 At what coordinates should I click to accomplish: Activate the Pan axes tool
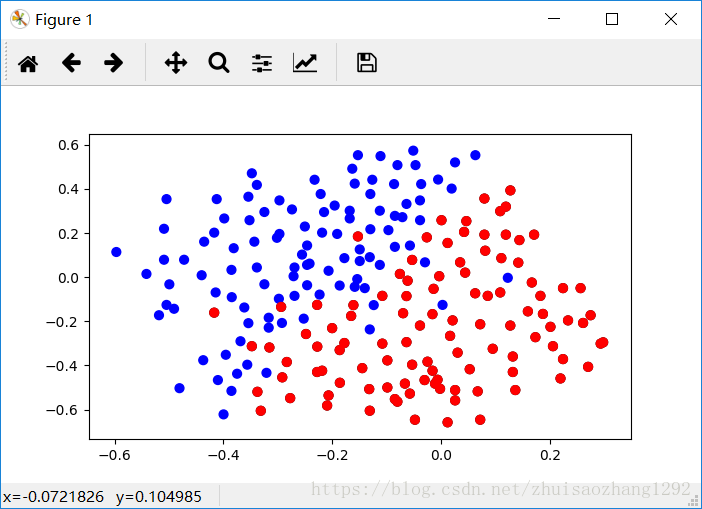coord(176,63)
